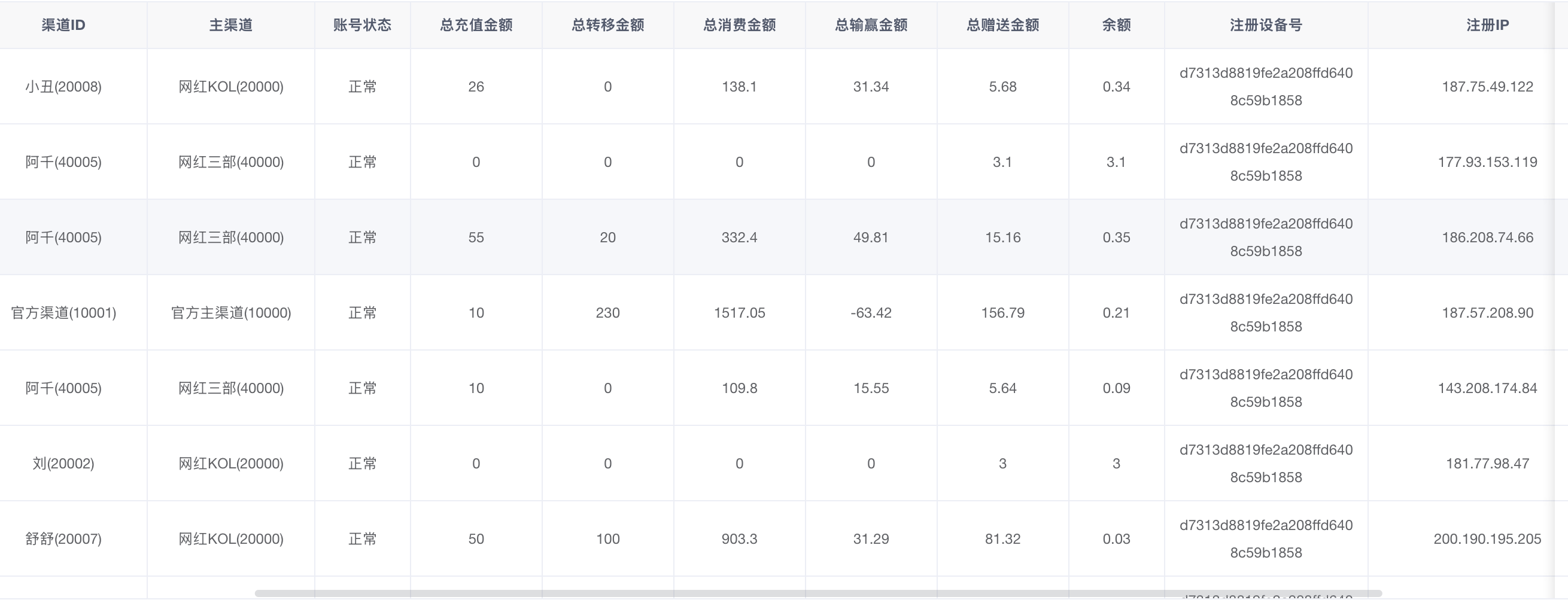Click the gift amount 15.16
Image resolution: width=1568 pixels, height=609 pixels.
(x=1002, y=237)
